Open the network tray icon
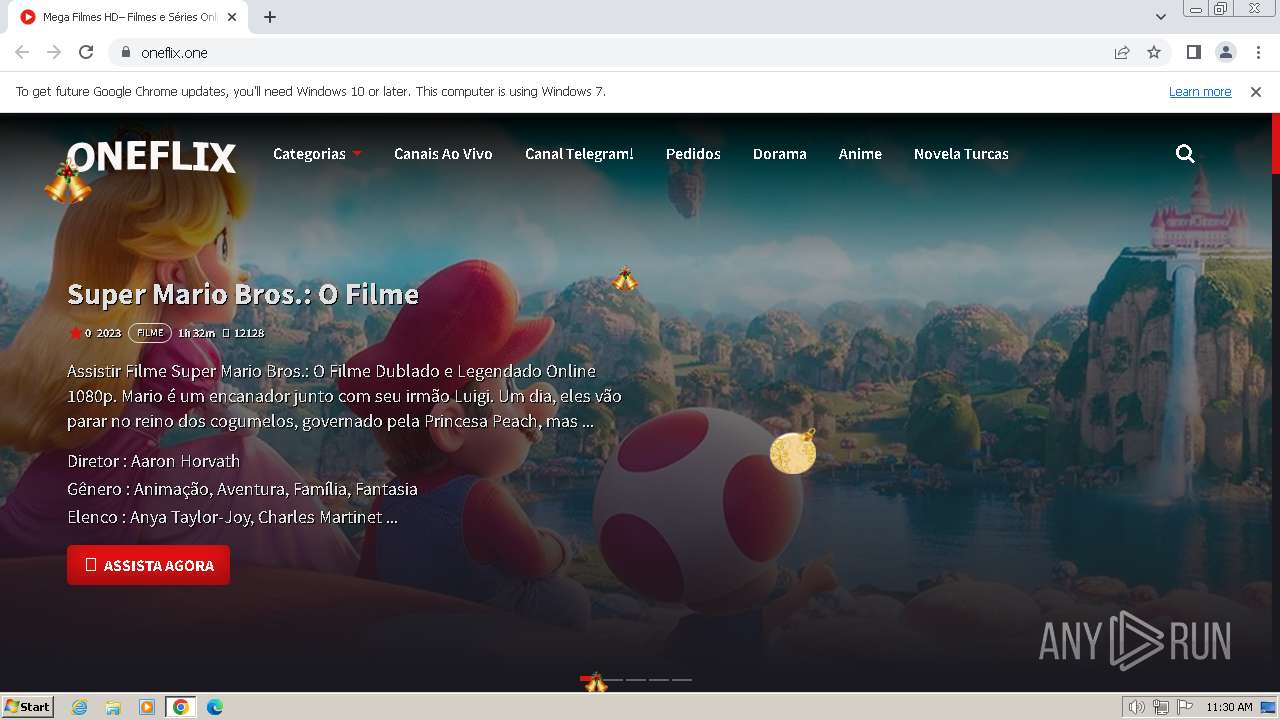 [1161, 707]
